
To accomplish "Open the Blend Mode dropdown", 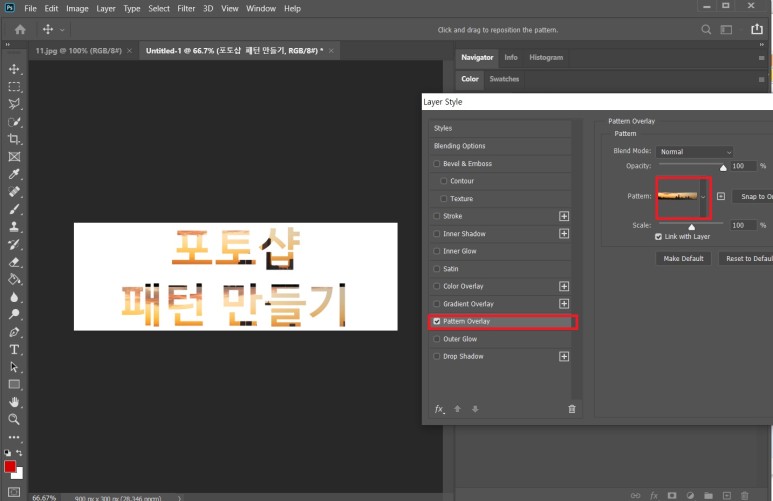I will [694, 152].
